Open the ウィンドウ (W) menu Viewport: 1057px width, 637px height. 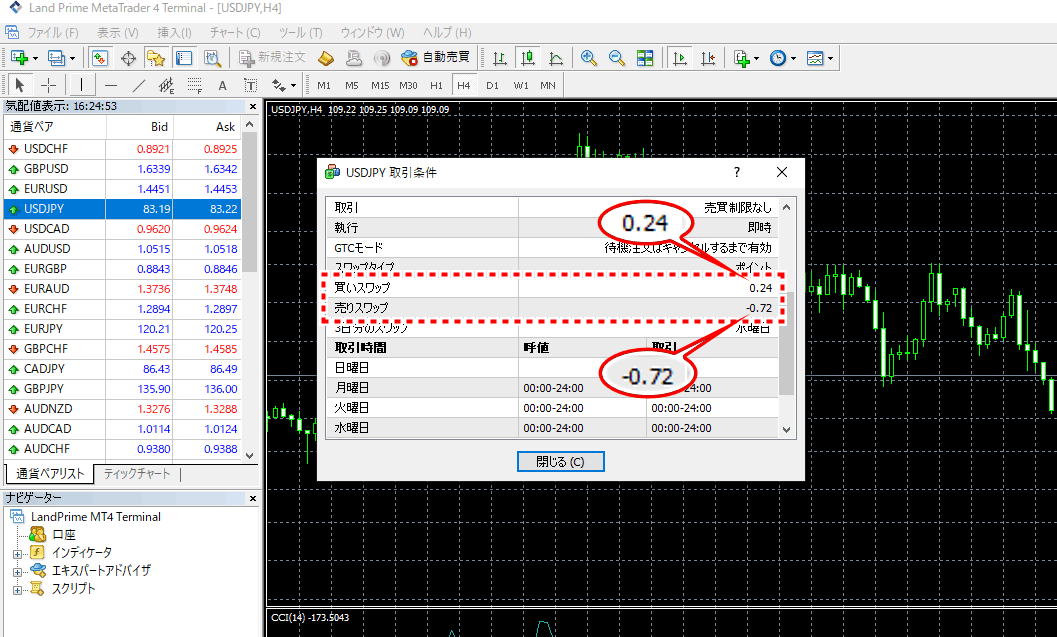(372, 32)
